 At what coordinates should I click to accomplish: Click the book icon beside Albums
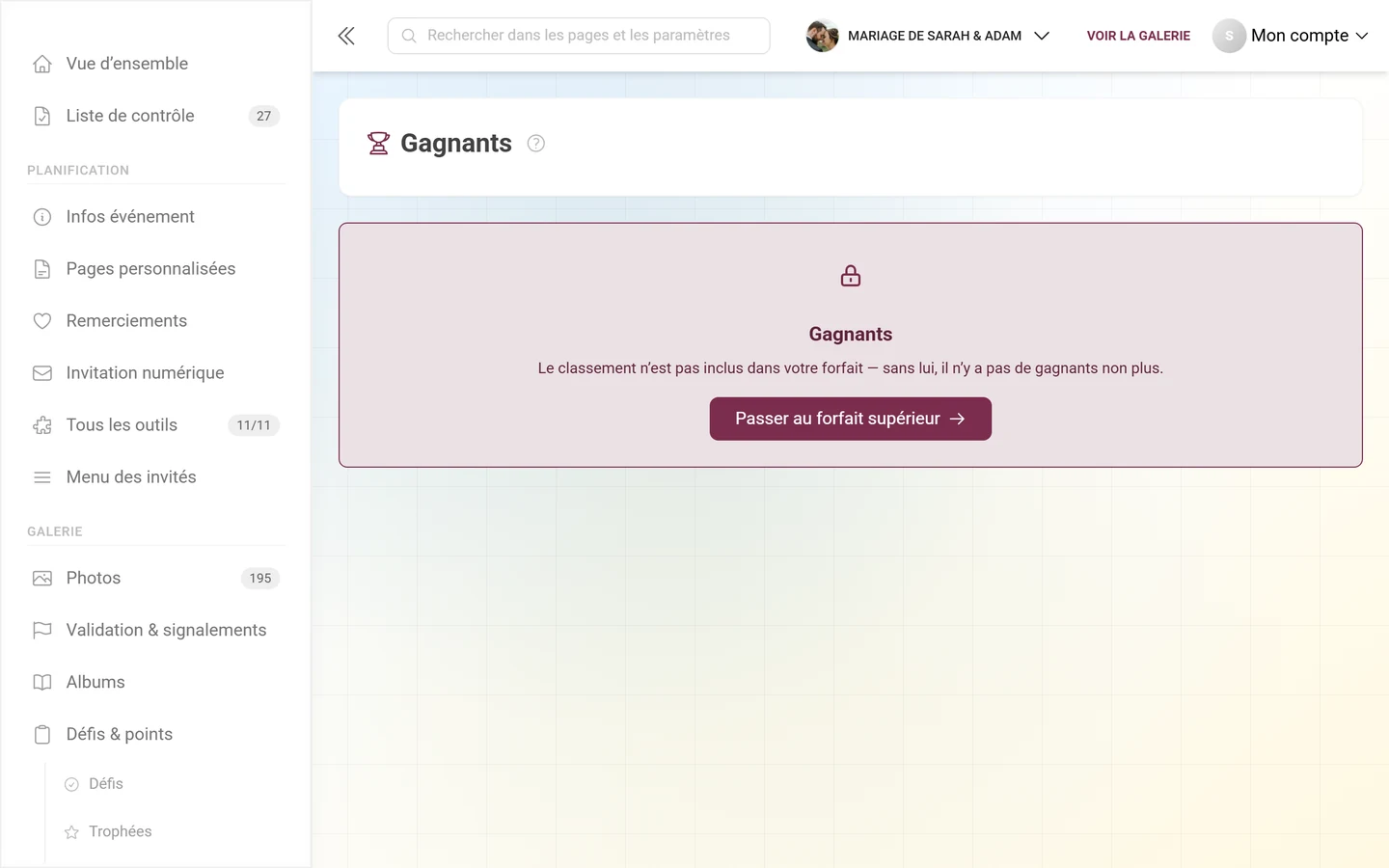[x=42, y=683]
